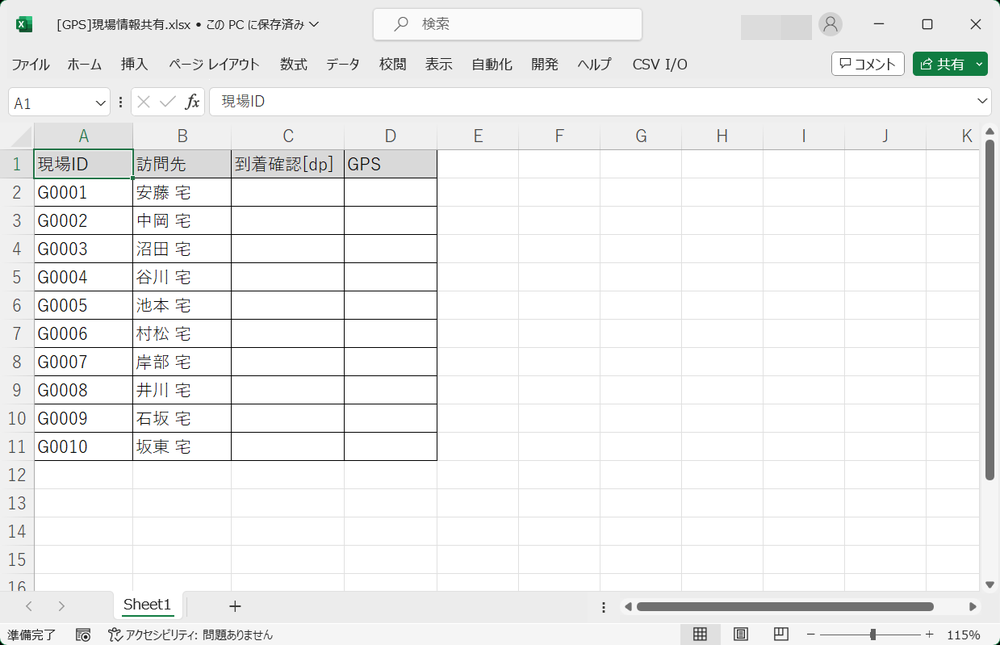Click the 115% zoom level
The height and width of the screenshot is (645, 1000).
click(x=963, y=635)
